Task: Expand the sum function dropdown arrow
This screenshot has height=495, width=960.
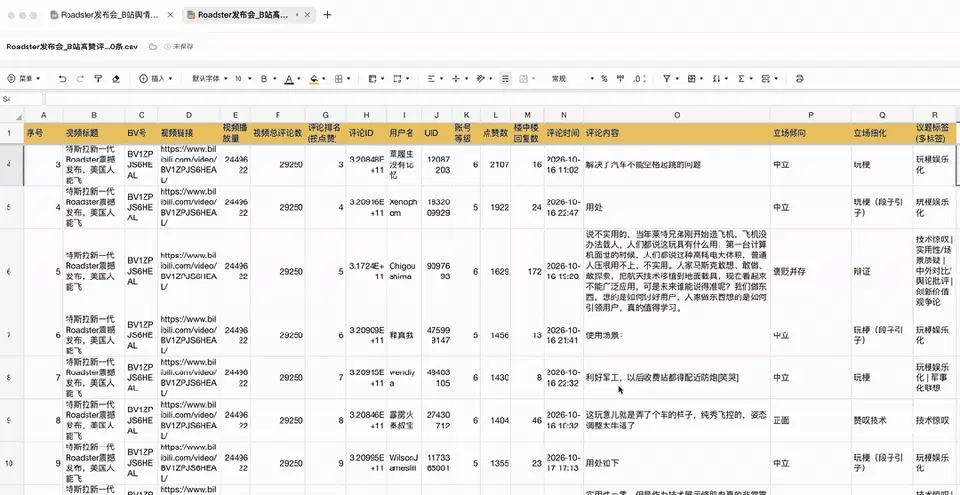Action: click(751, 78)
